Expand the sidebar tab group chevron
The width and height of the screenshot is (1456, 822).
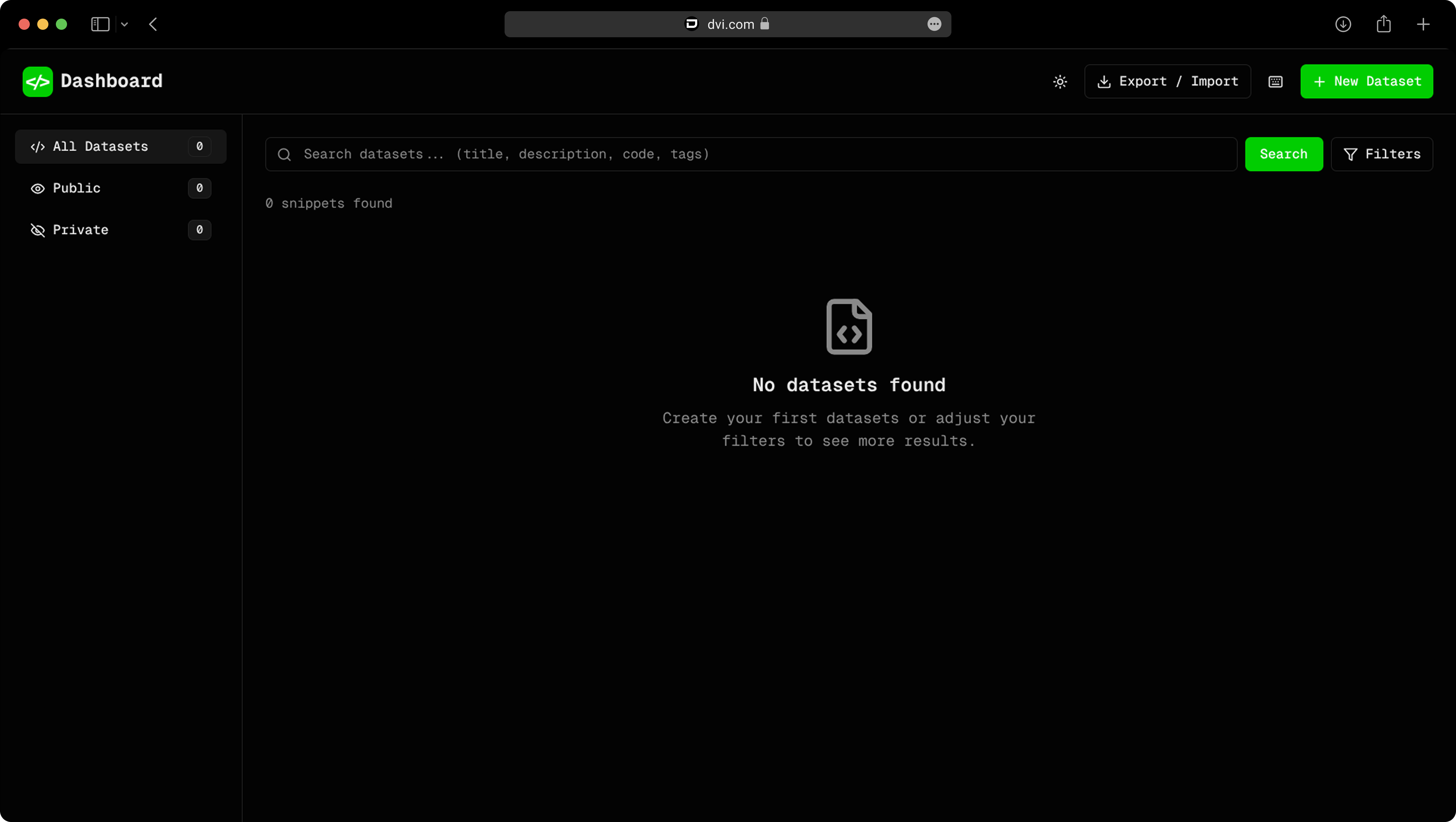124,24
